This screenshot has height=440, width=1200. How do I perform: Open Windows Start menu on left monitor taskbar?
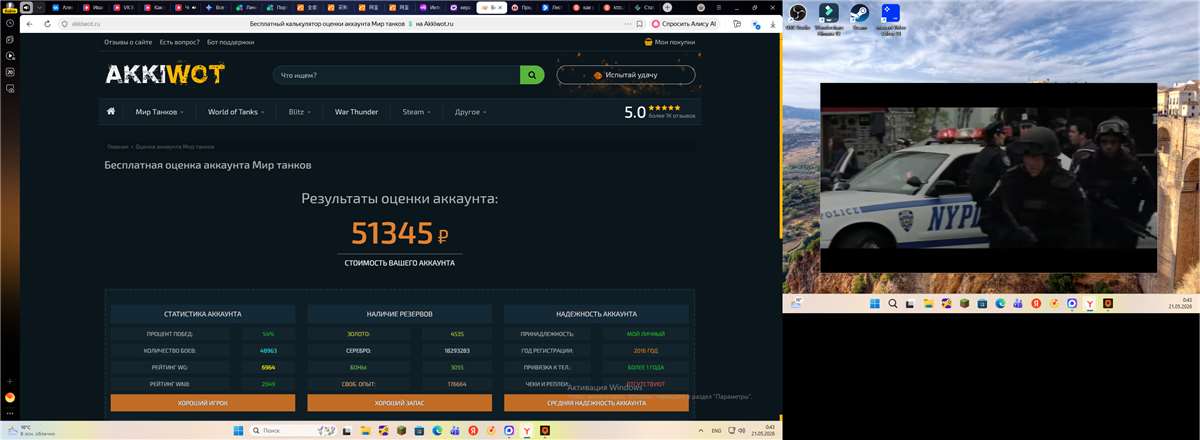point(239,431)
